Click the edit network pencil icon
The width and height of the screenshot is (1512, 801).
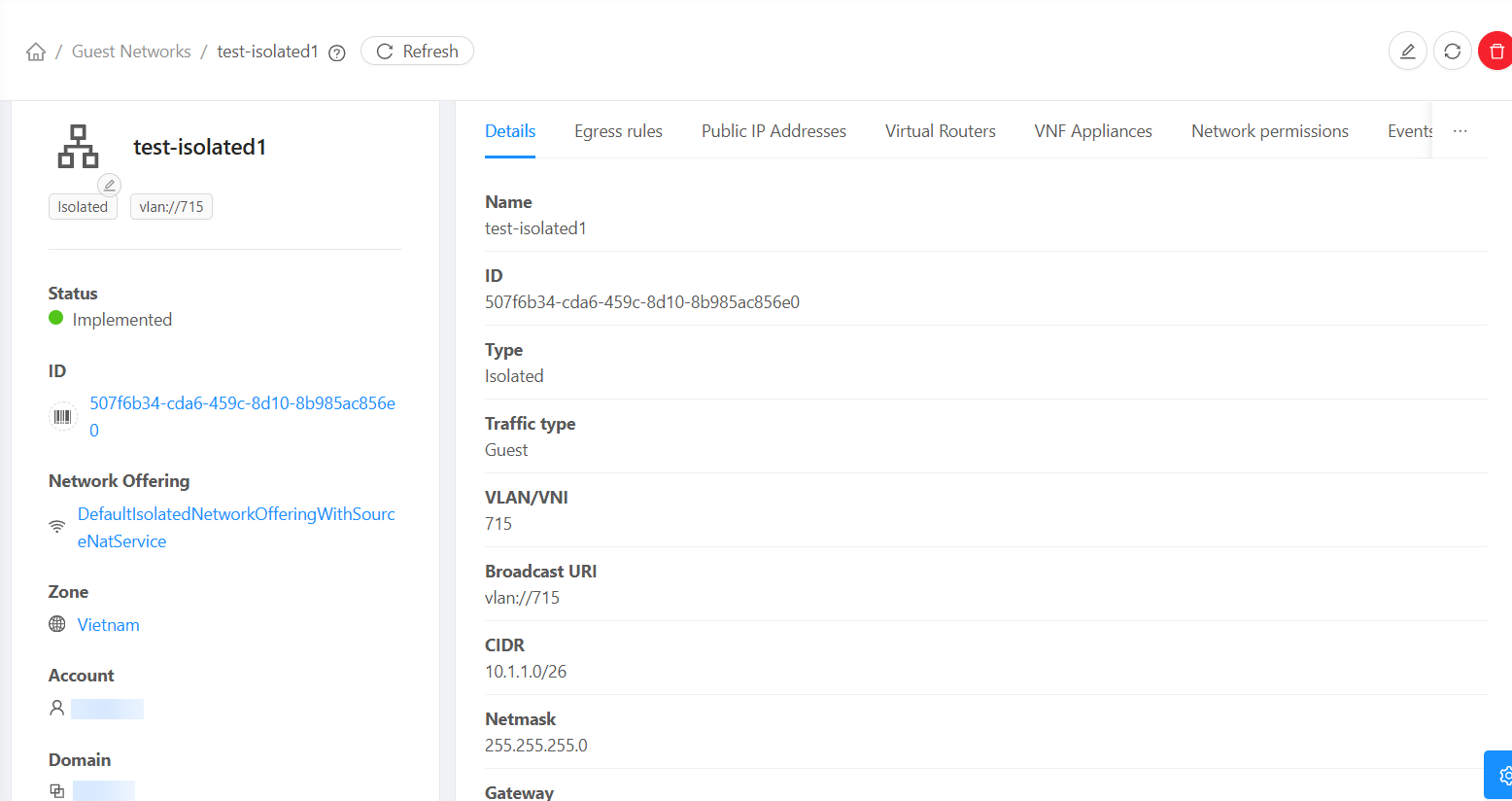tap(1407, 52)
